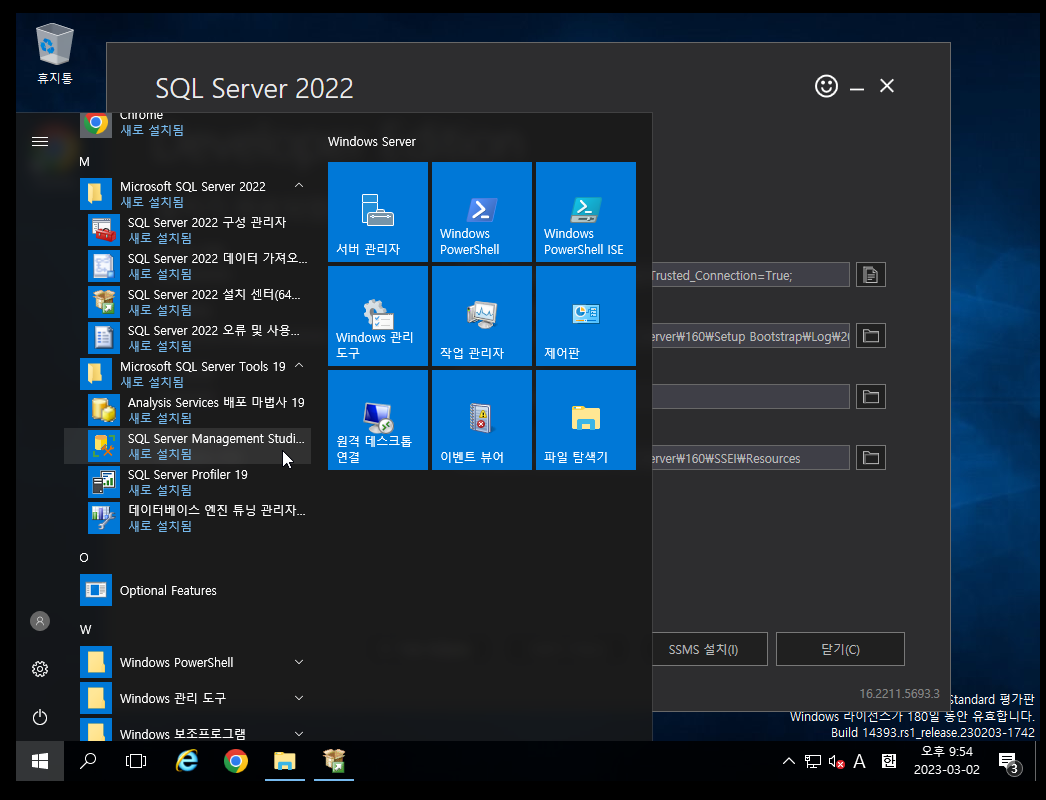Click the SSEI Resources path field
Screen dimensions: 1046x800
(x=750, y=458)
